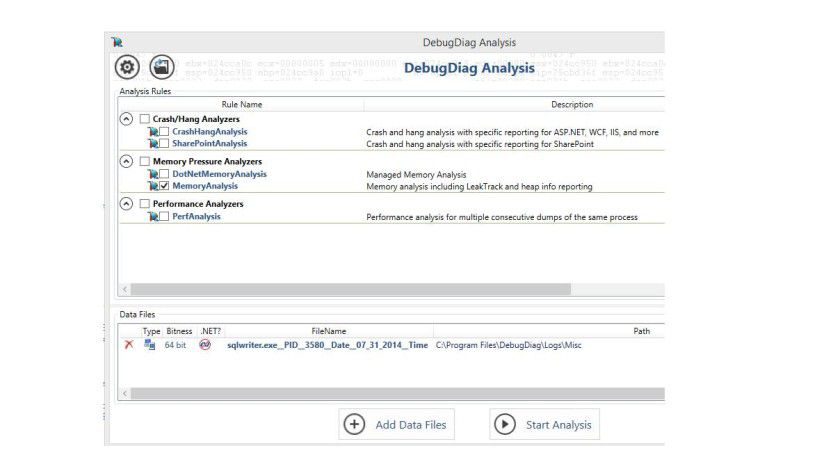Click the Data Files horizontal scrollbar thumb
840x473 pixels.
click(x=398, y=394)
